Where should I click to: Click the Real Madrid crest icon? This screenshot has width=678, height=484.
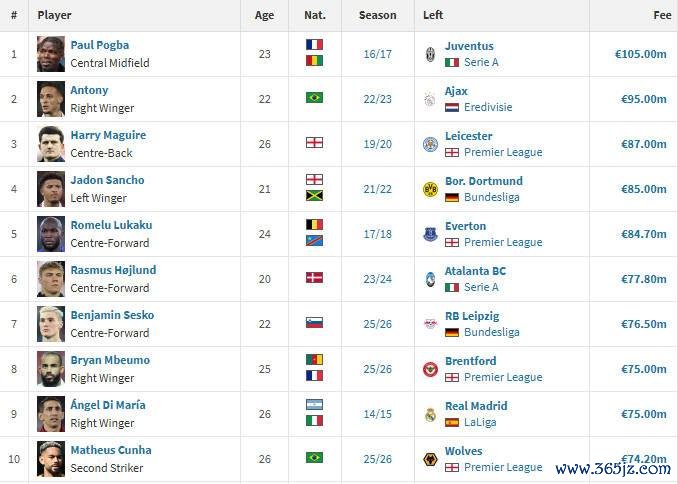[x=430, y=414]
